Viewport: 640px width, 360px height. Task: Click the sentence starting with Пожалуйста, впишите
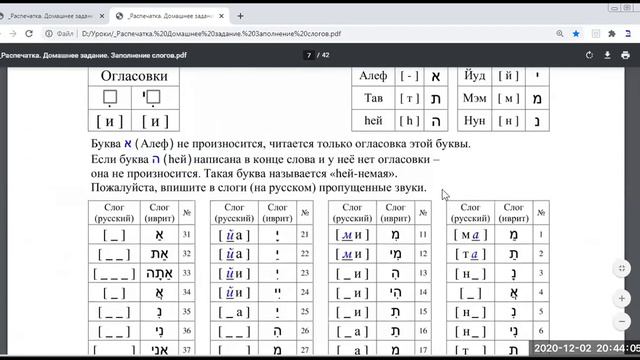pyautogui.click(x=259, y=188)
